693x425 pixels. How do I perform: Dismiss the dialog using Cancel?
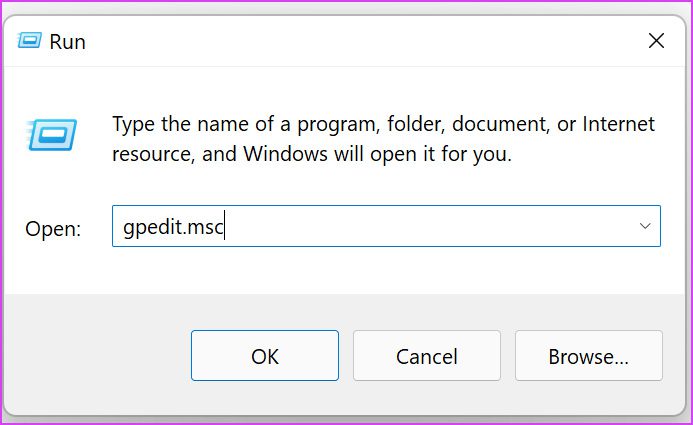(x=426, y=356)
